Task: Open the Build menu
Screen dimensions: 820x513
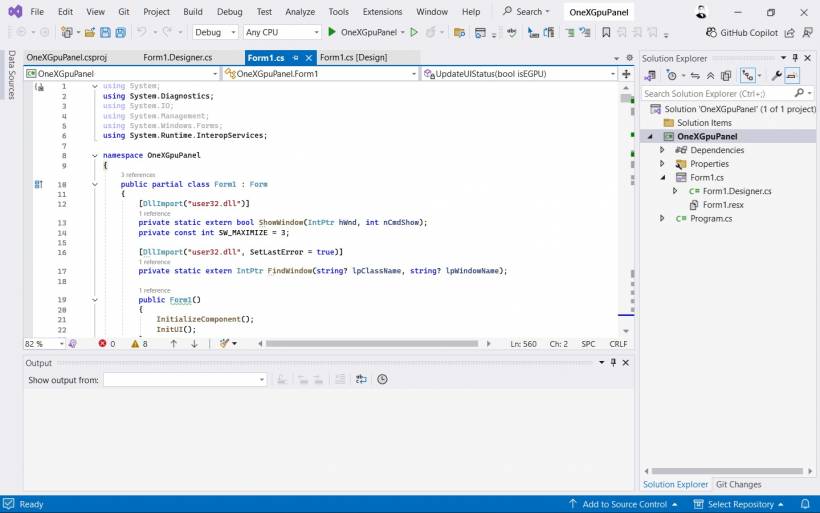Action: pos(193,12)
